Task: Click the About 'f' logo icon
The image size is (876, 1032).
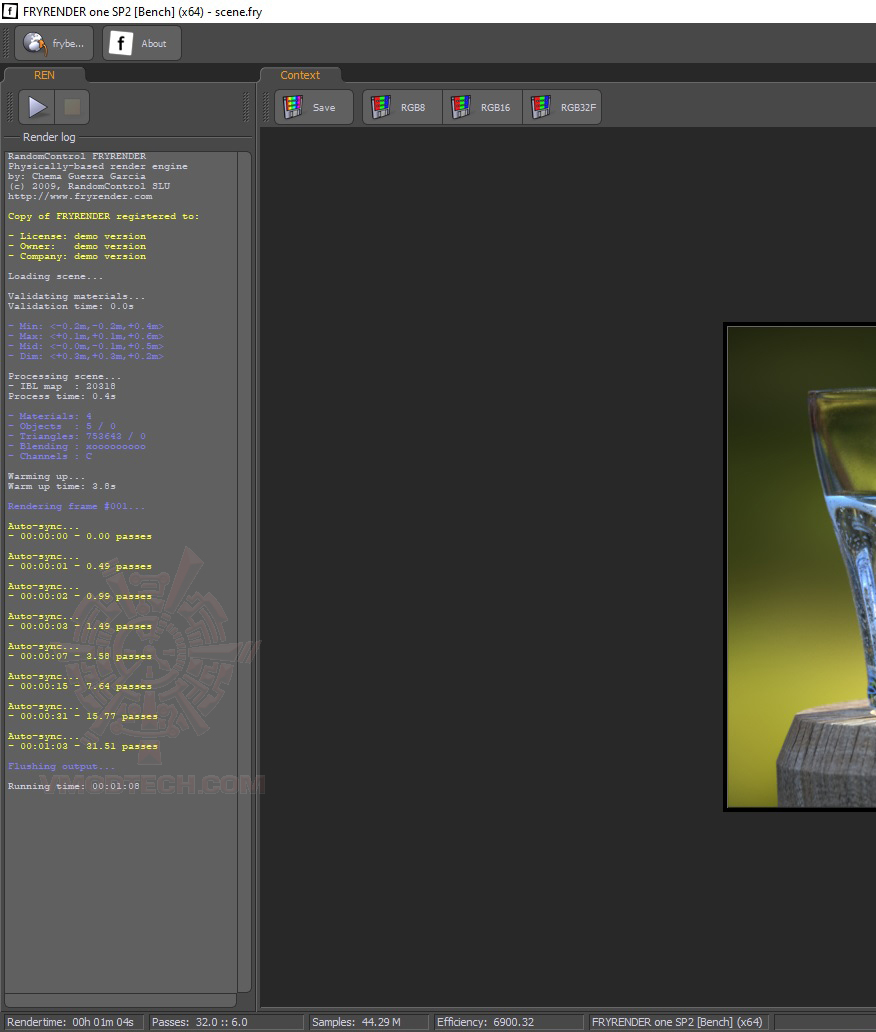Action: 120,43
